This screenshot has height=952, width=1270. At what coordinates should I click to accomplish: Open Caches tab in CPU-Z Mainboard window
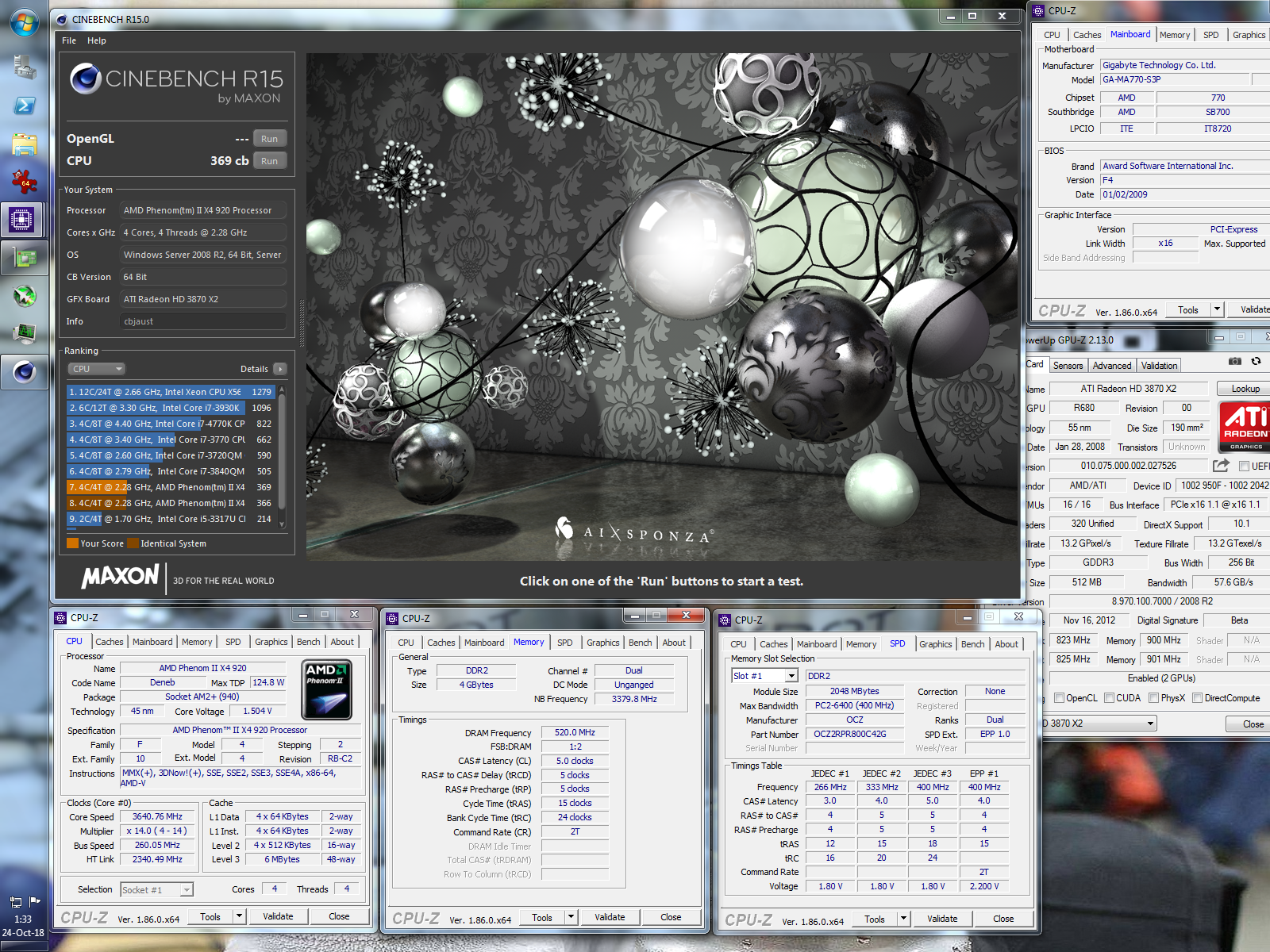pyautogui.click(x=1087, y=35)
